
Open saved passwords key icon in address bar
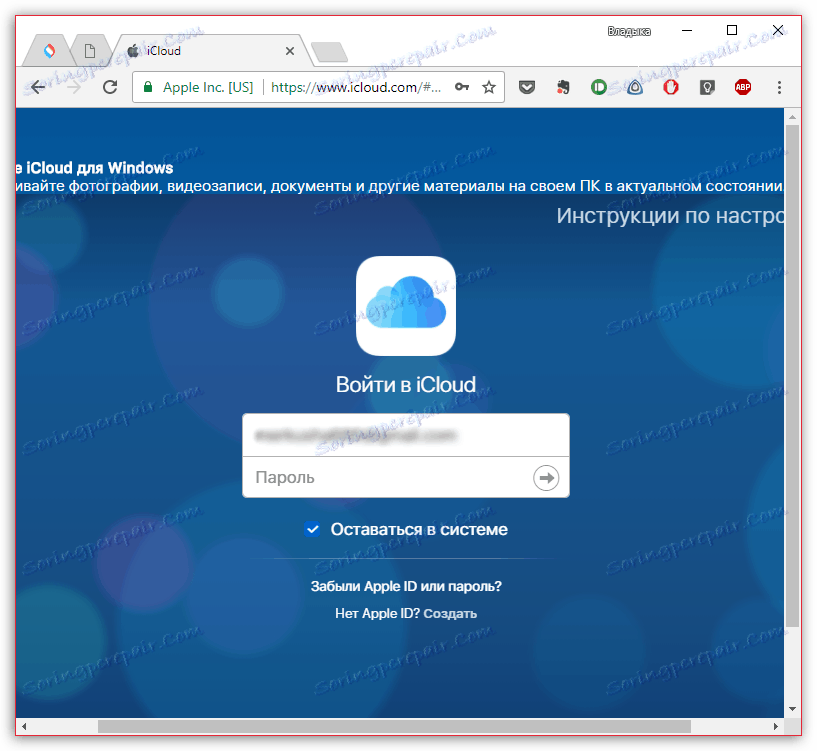(x=462, y=87)
